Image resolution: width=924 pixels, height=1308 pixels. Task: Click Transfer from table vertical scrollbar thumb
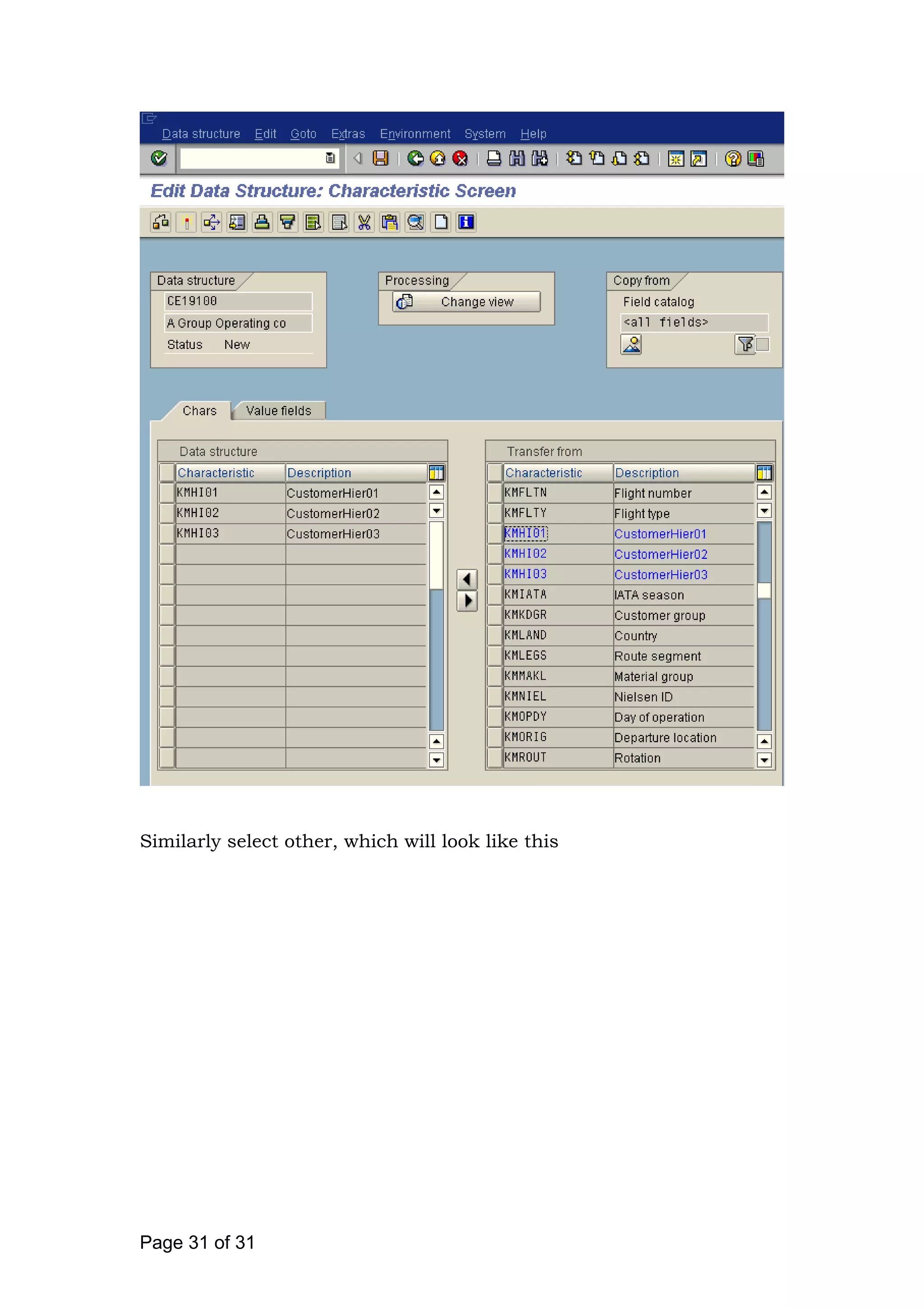click(x=764, y=591)
